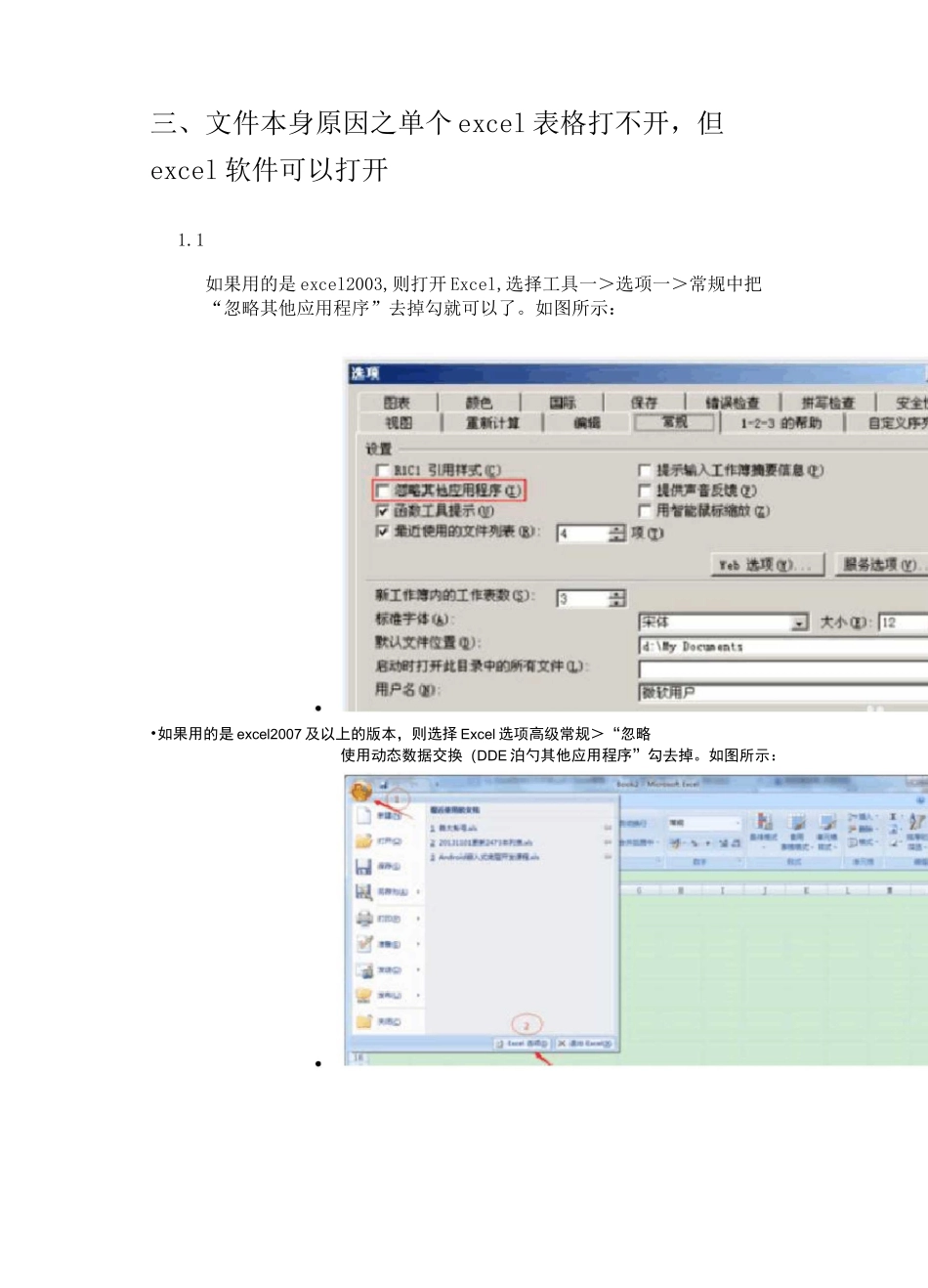Toggle the 忽略其他应用程序 checkbox
Screen dimensions: 928x1288
[383, 491]
